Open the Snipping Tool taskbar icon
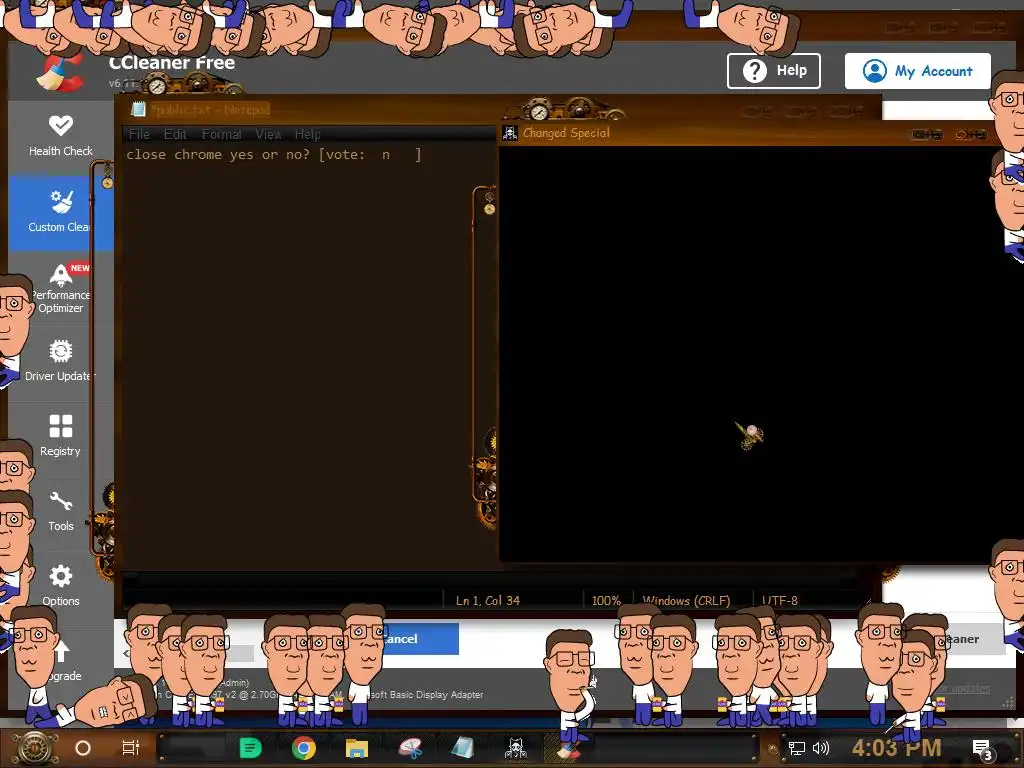Viewport: 1024px width, 768px height. 411,748
